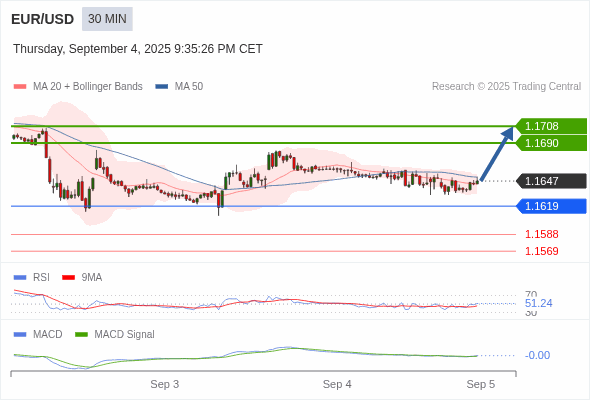Click the 9MA legend red marker
Viewport: 590px width, 400px height.
point(68,278)
